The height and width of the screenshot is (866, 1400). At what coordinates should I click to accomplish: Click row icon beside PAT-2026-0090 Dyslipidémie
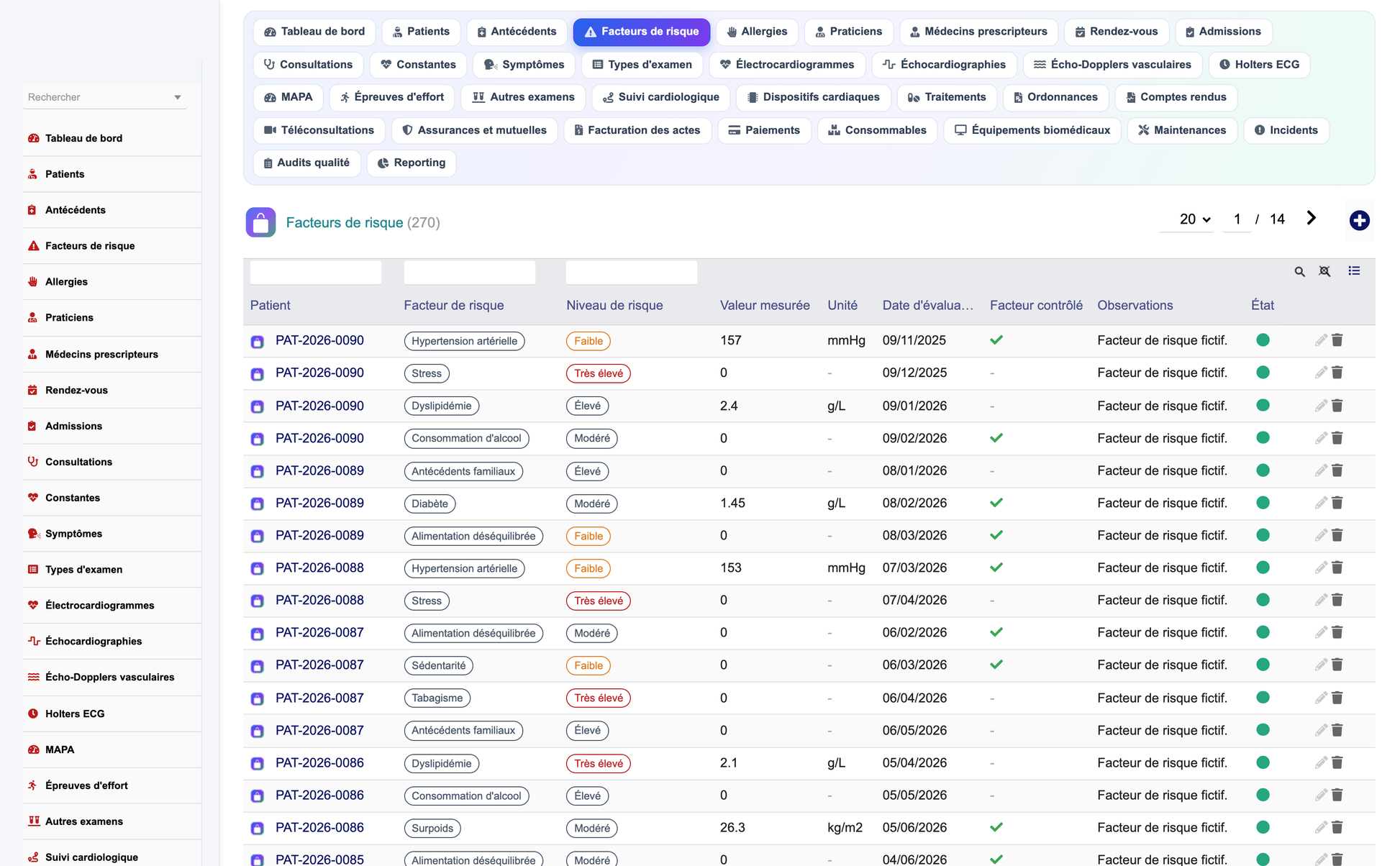click(257, 406)
